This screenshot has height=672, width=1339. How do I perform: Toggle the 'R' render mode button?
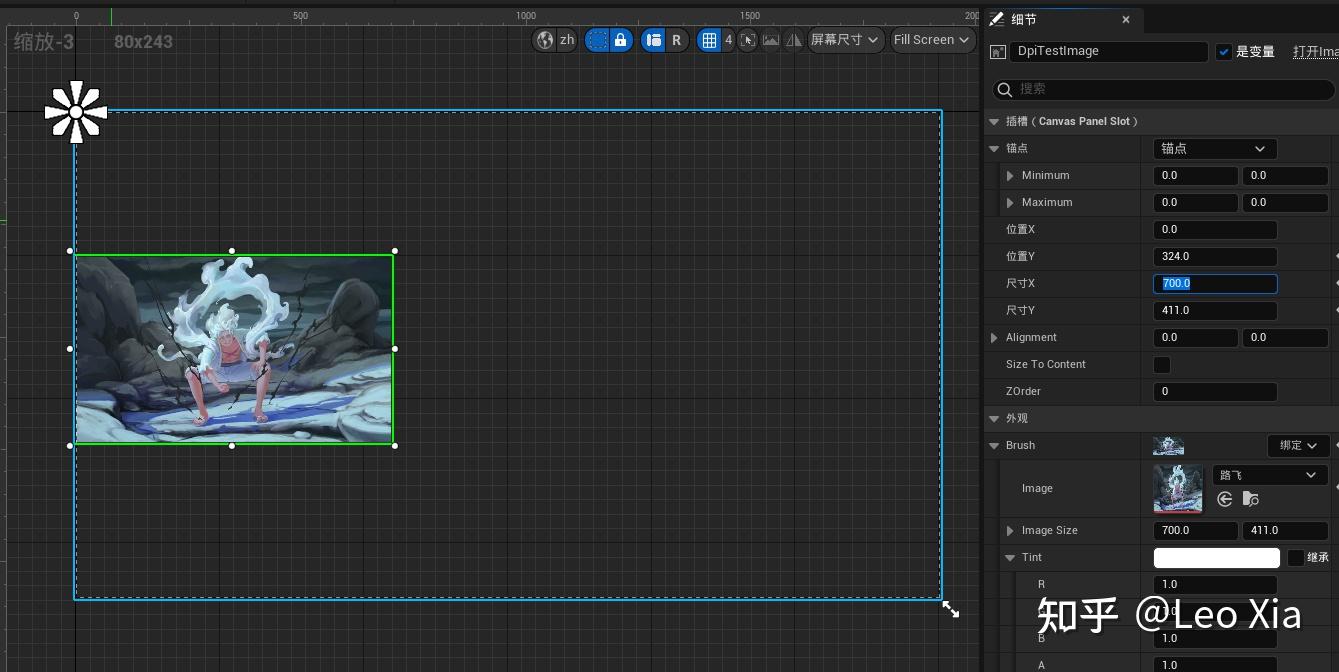pyautogui.click(x=677, y=40)
